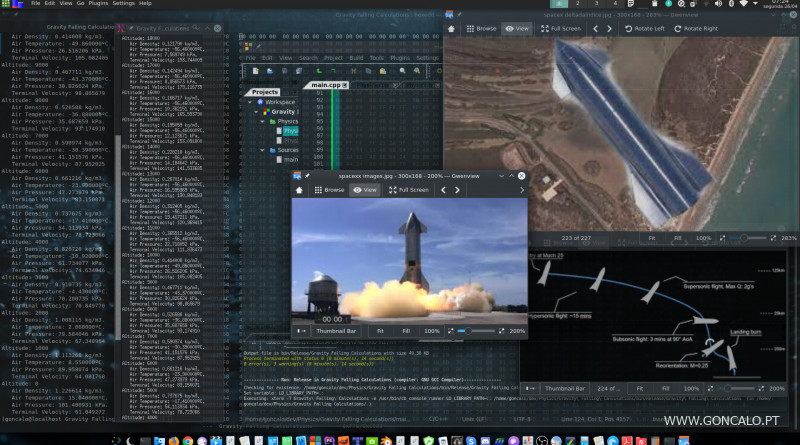Viewport: 800px width, 445px height.
Task: Expand the system tray hidden icons arrow
Action: coord(756,4)
